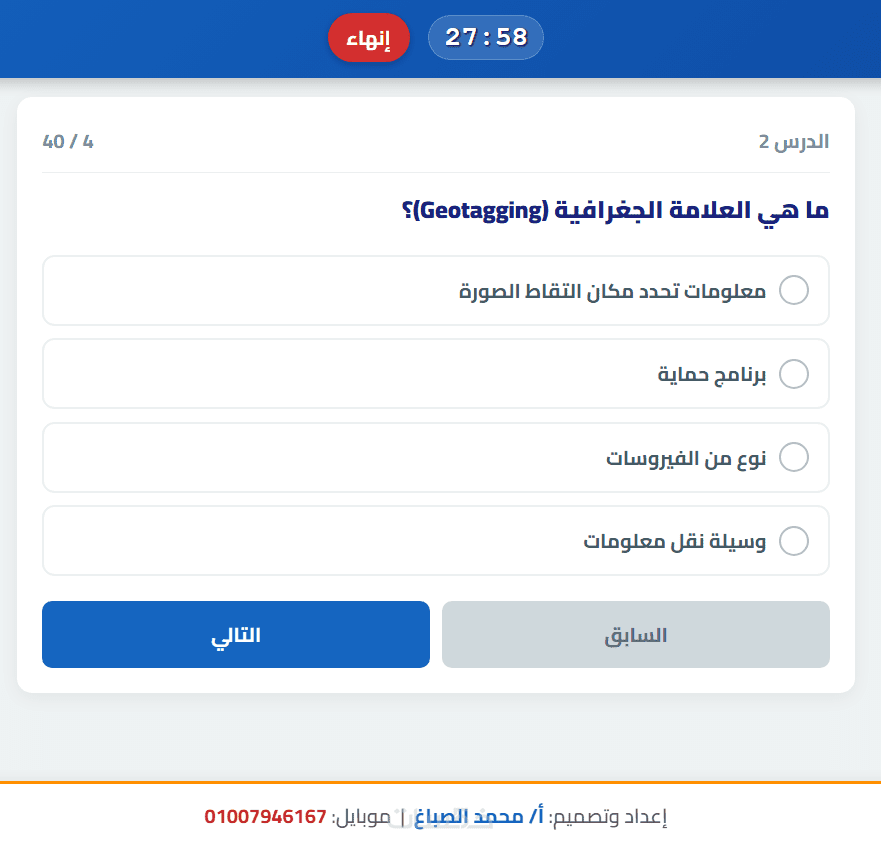Go to next question with التالي
Image resolution: width=881 pixels, height=846 pixels.
[x=236, y=634]
